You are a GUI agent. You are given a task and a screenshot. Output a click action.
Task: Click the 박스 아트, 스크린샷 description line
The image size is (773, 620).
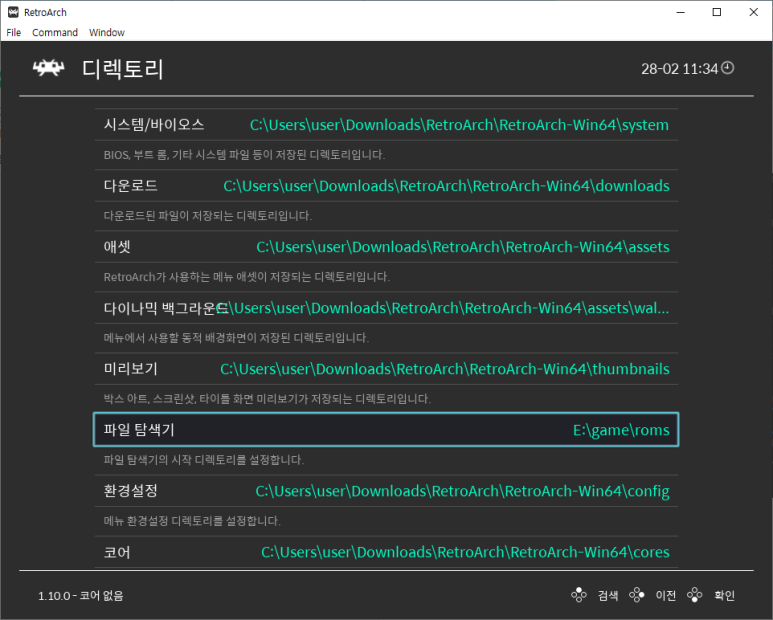[267, 399]
